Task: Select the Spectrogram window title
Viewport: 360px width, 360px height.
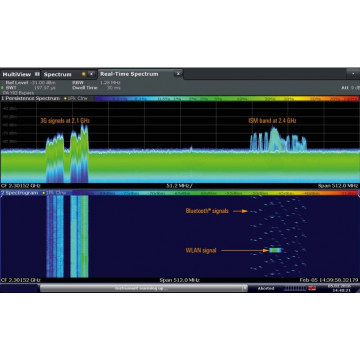Action: 20,193
